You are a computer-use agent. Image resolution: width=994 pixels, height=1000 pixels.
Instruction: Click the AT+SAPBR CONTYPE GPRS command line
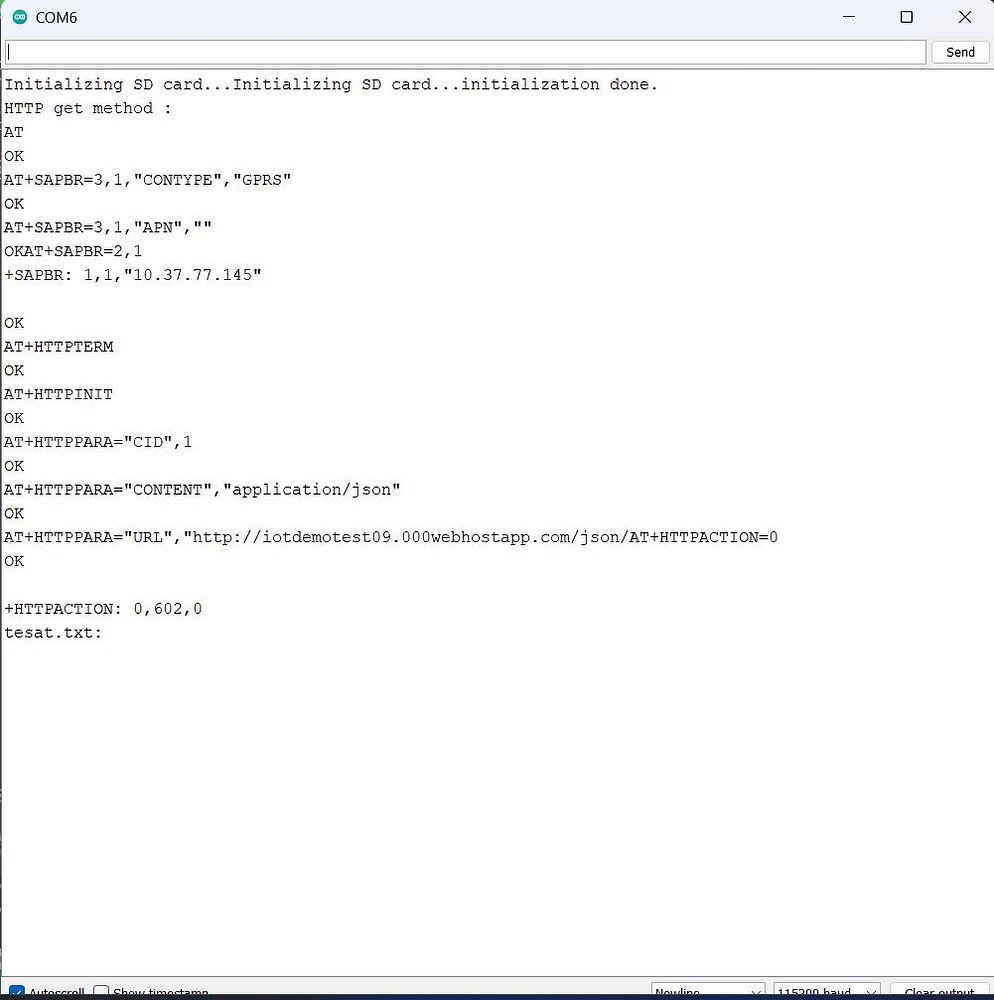(148, 179)
